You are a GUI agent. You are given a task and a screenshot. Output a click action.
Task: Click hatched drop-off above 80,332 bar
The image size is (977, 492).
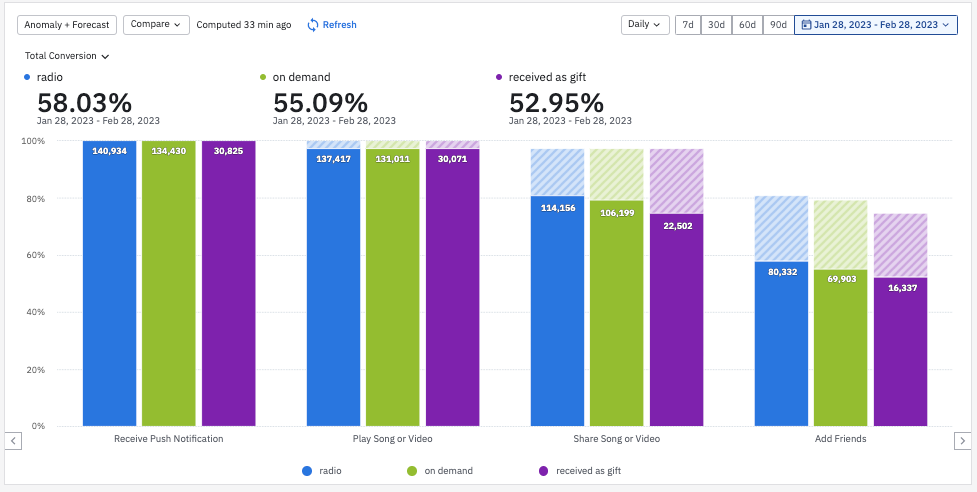click(x=781, y=228)
